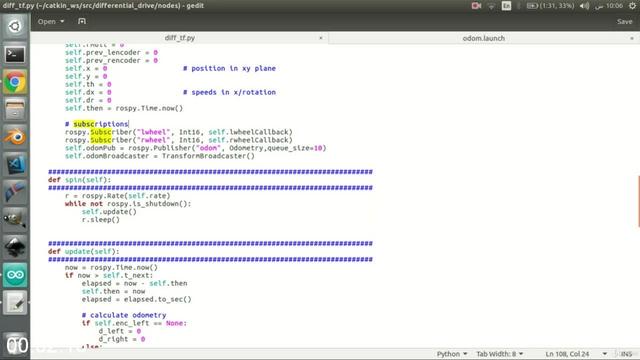This screenshot has height=360, width=640.
Task: Click the gedit window title text
Action: coord(103,6)
